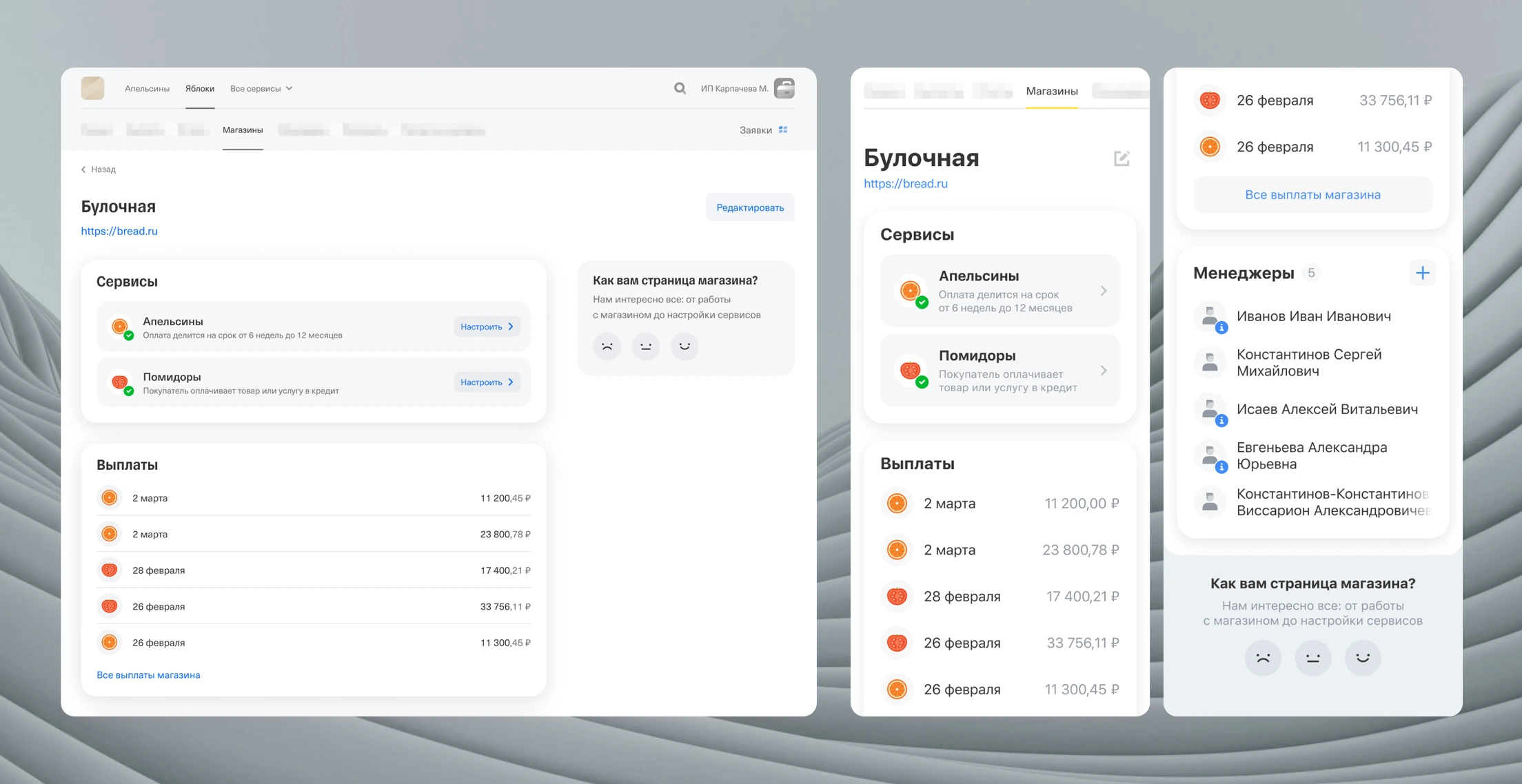Choose sad face rating in mobile feedback block

pos(1263,657)
